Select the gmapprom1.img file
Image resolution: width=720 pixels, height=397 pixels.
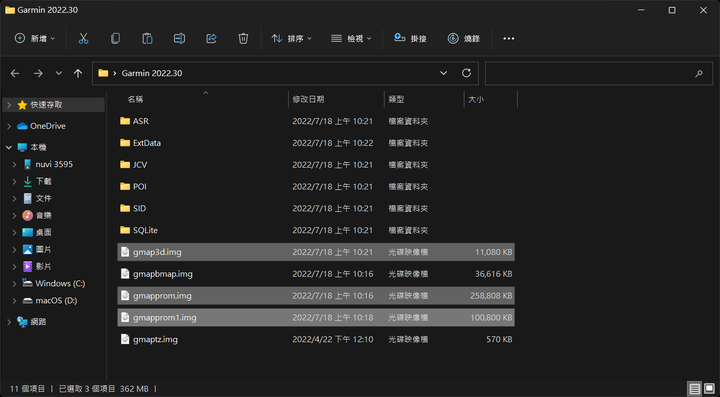coord(316,318)
